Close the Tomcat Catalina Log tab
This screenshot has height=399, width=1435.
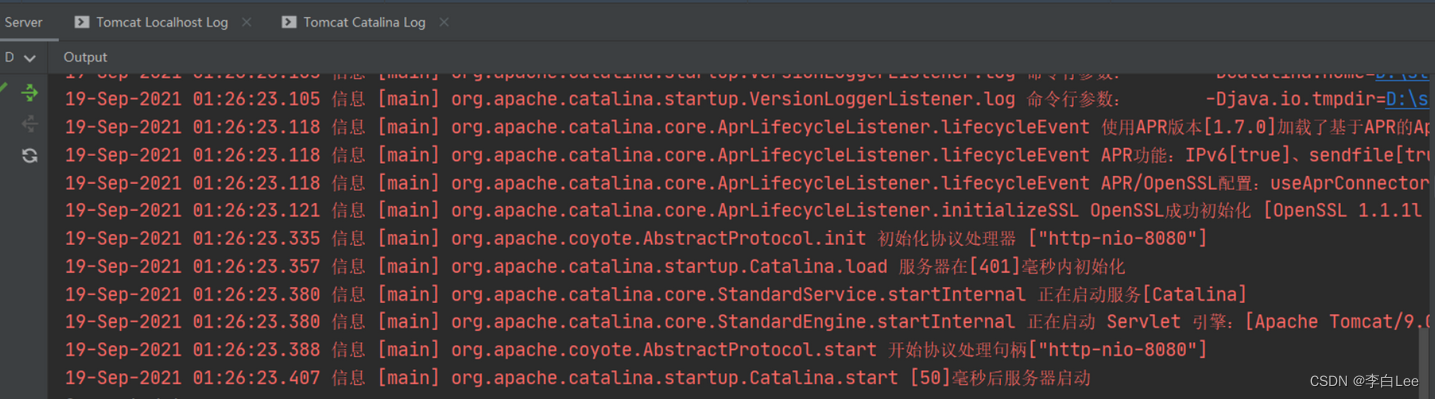[x=444, y=22]
